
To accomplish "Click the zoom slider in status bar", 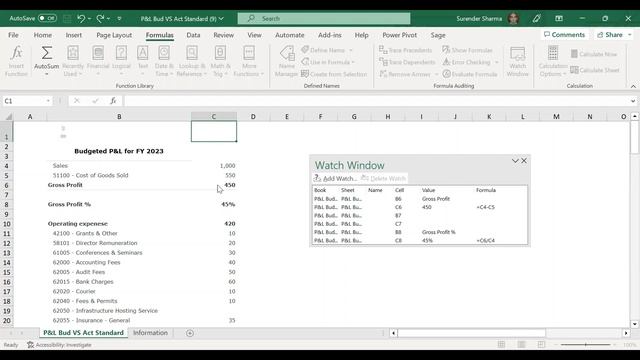I will coord(585,345).
